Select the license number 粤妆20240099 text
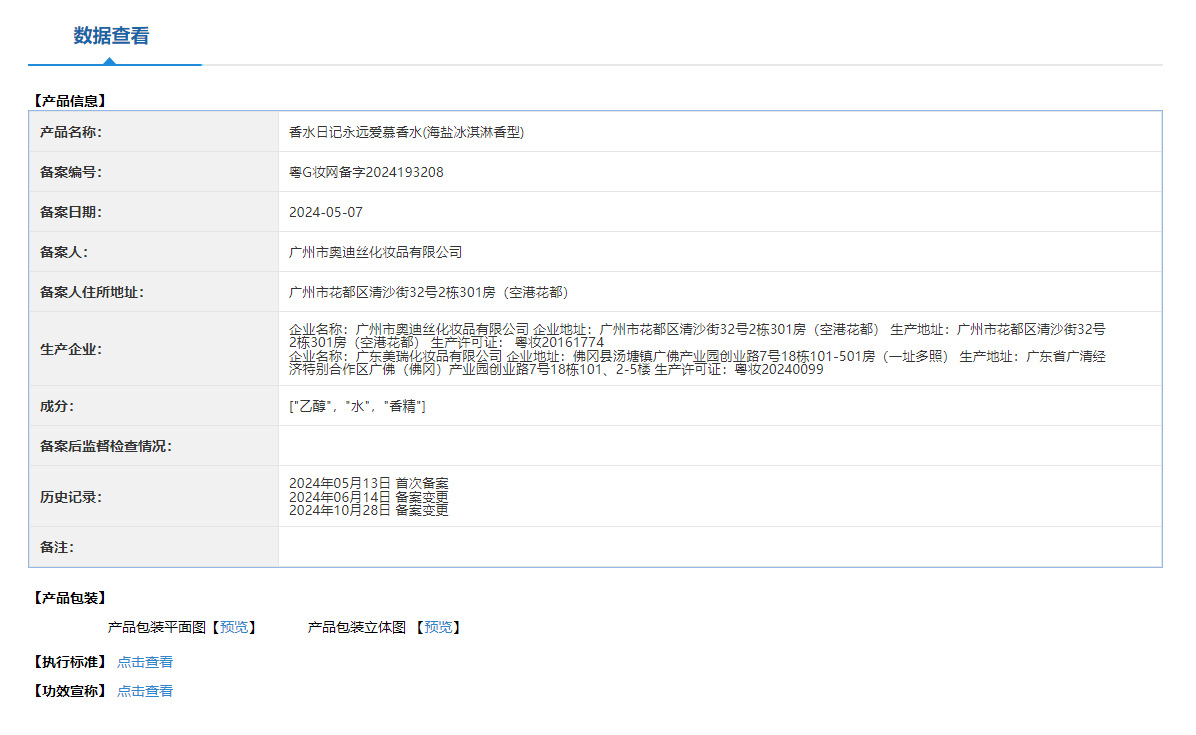The height and width of the screenshot is (735, 1196). (778, 370)
